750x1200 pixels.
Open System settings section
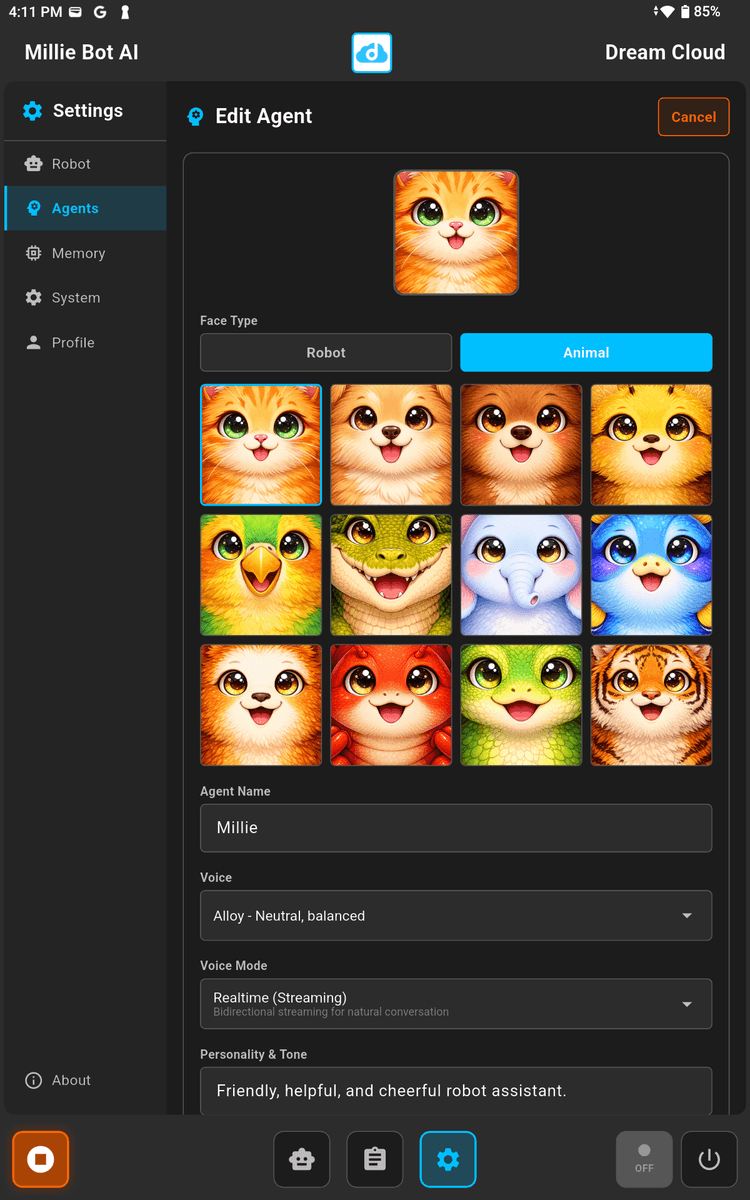click(x=85, y=297)
